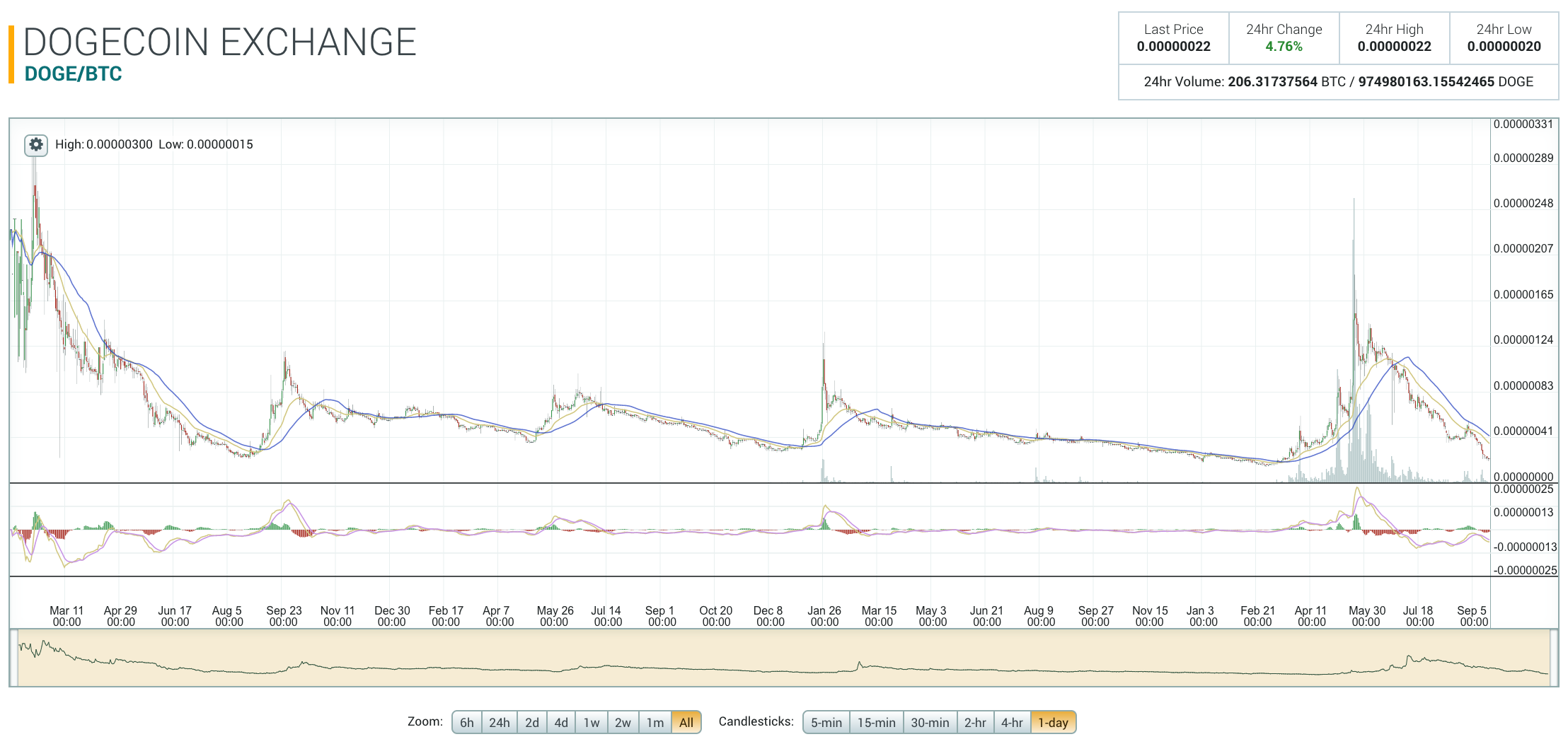Click the DOGECOIN EXCHANGE heading
The image size is (1568, 744).
(x=220, y=42)
